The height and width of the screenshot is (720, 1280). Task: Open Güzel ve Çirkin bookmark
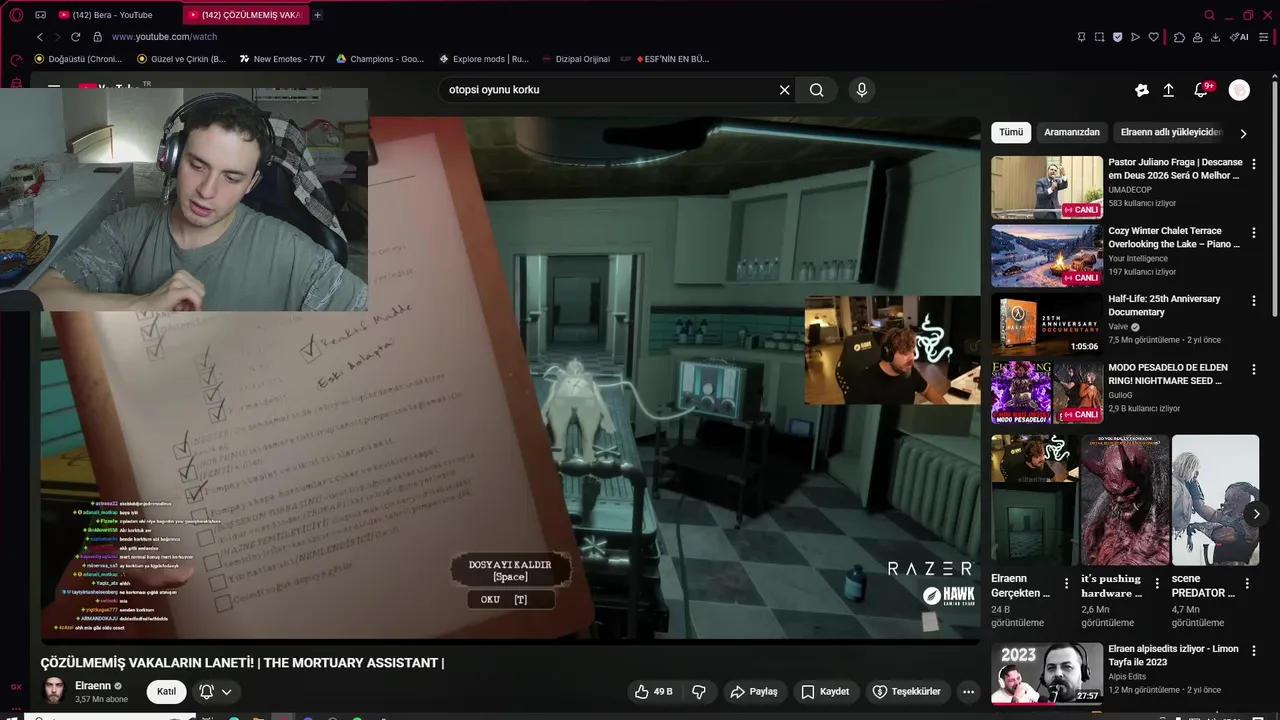181,59
